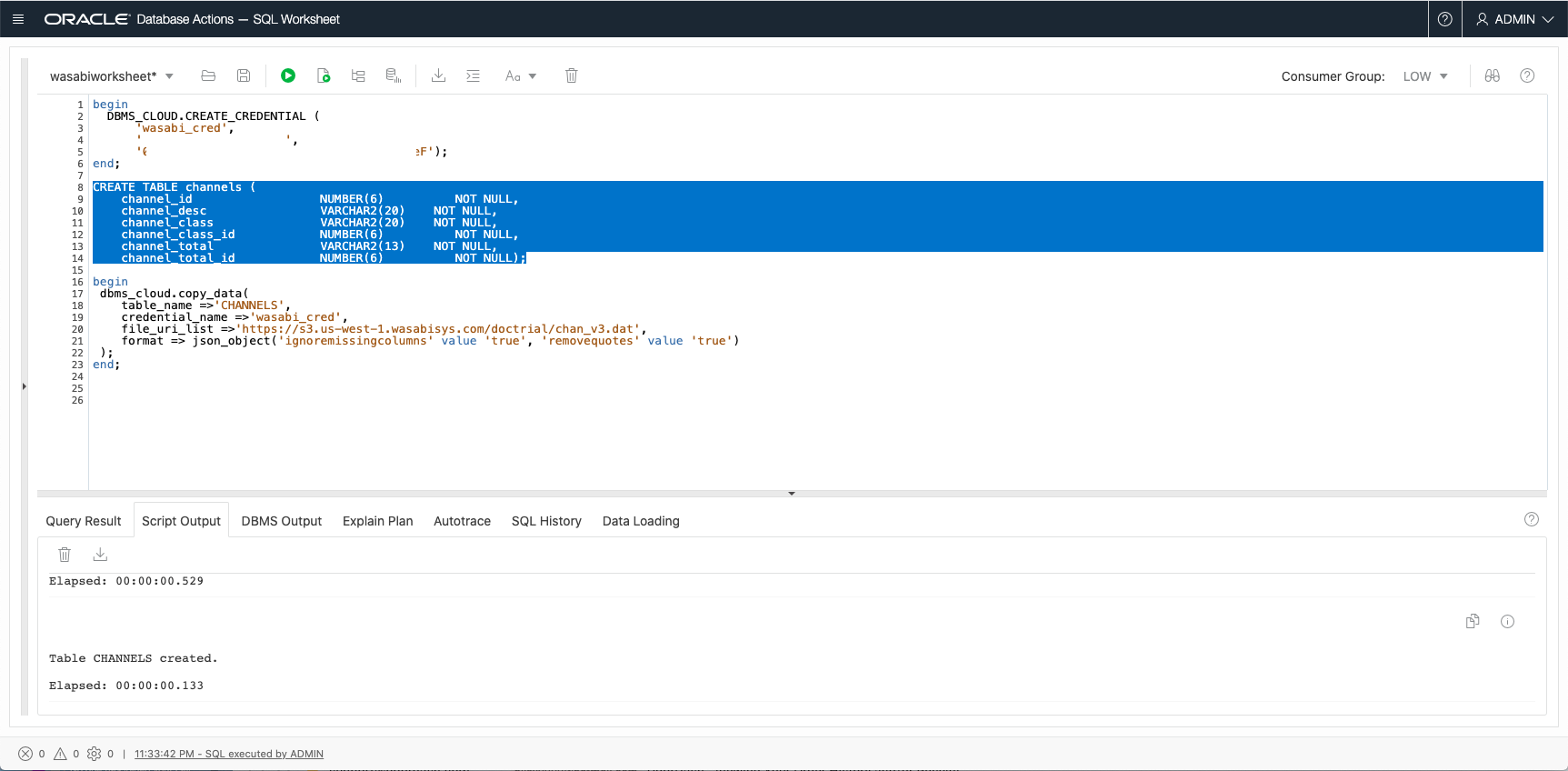Clear script output with the trash icon

coord(65,555)
